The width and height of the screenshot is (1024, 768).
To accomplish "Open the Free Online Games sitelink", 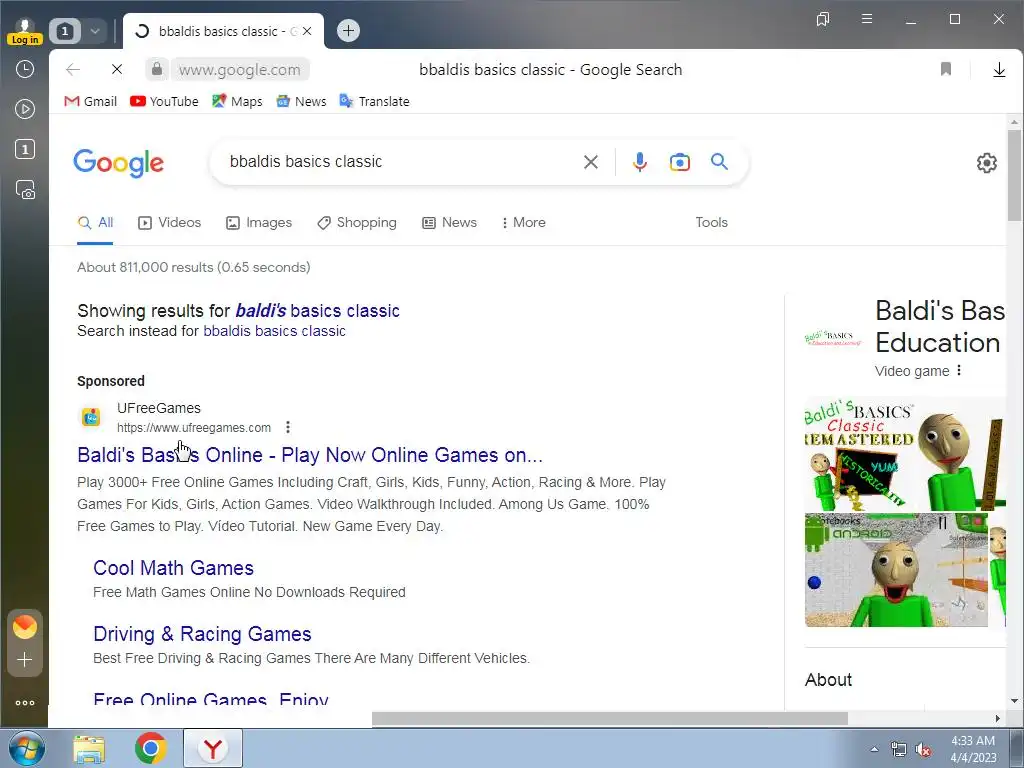I will (211, 699).
